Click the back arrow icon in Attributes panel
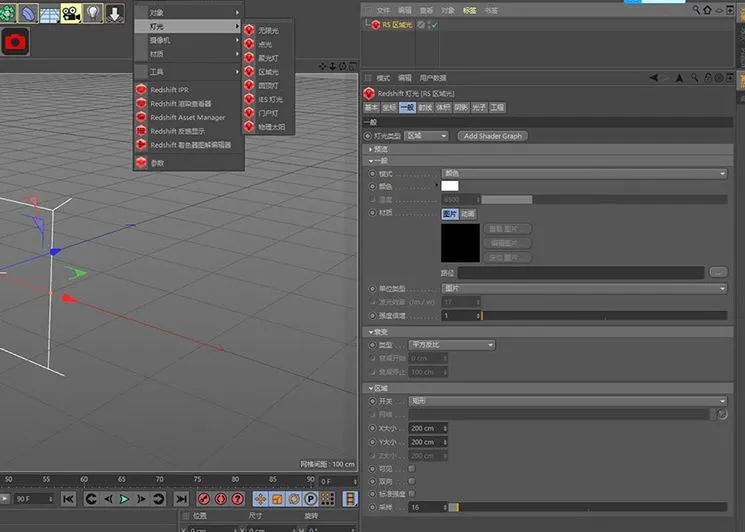745x532 pixels. pyautogui.click(x=654, y=77)
